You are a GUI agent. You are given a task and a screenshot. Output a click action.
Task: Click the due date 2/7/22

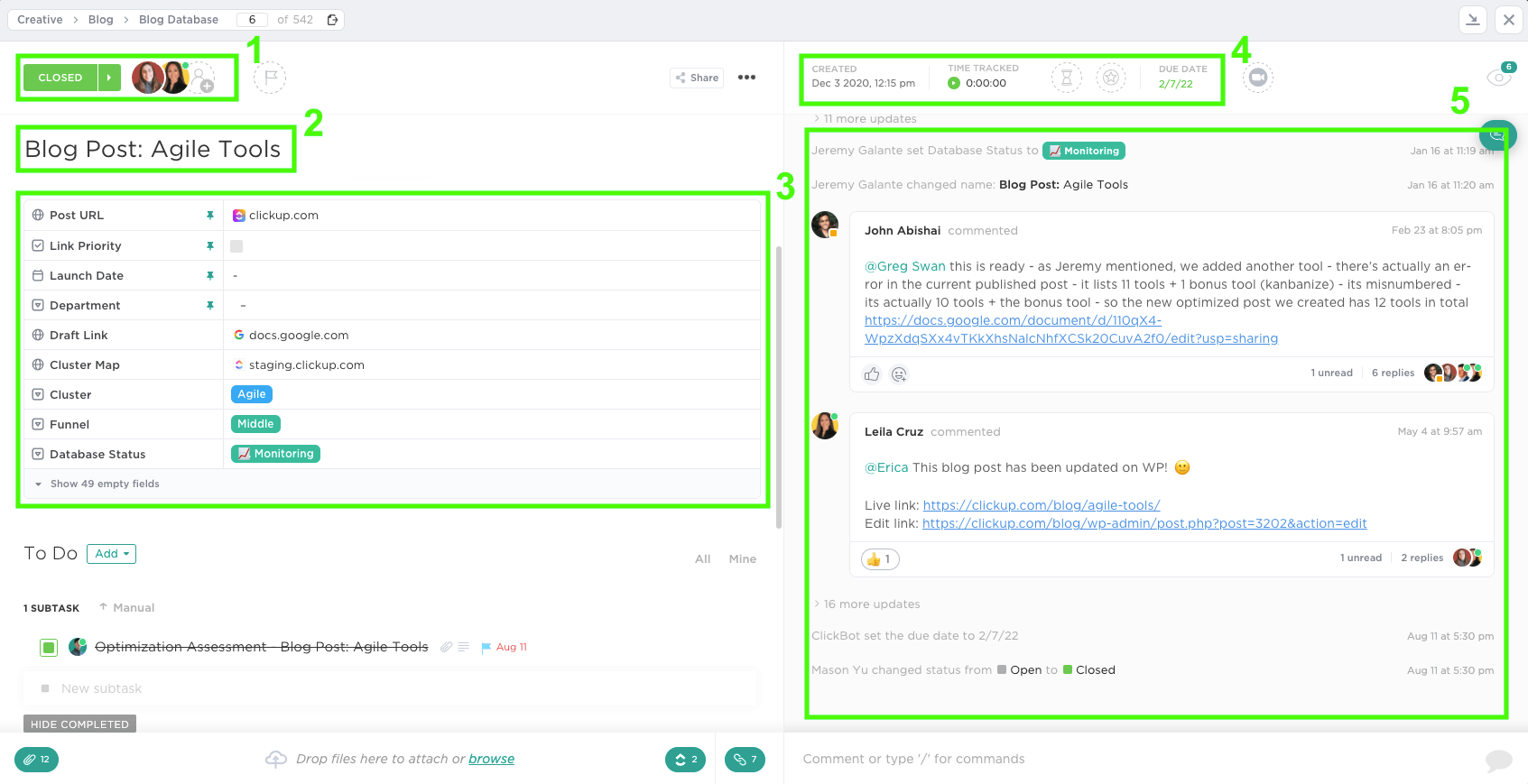(1176, 84)
